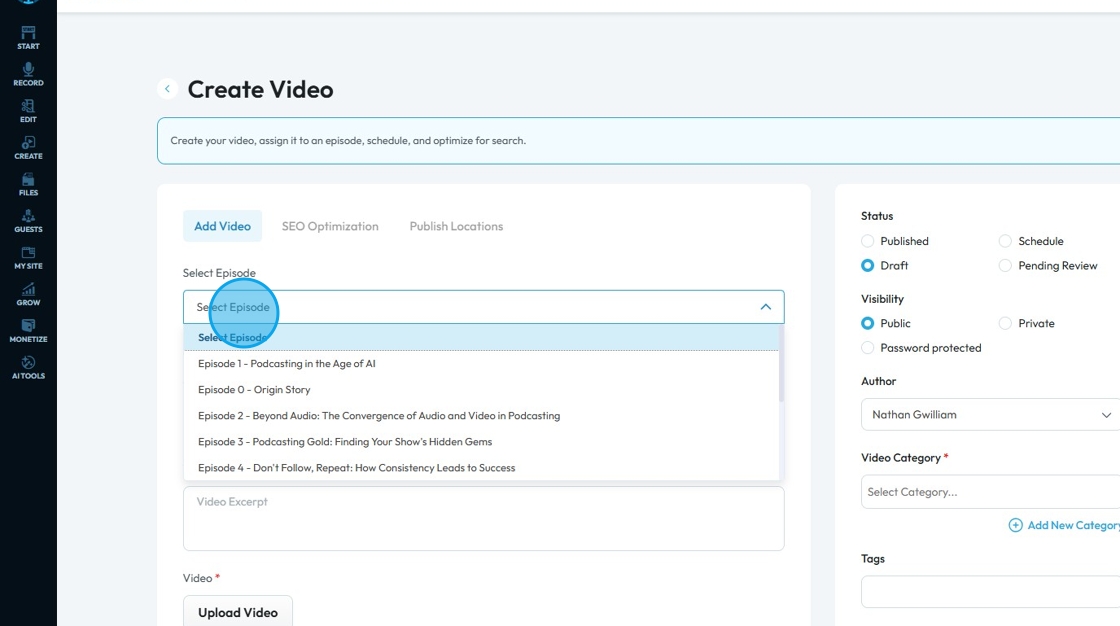Open the Guests section icon

(28, 220)
